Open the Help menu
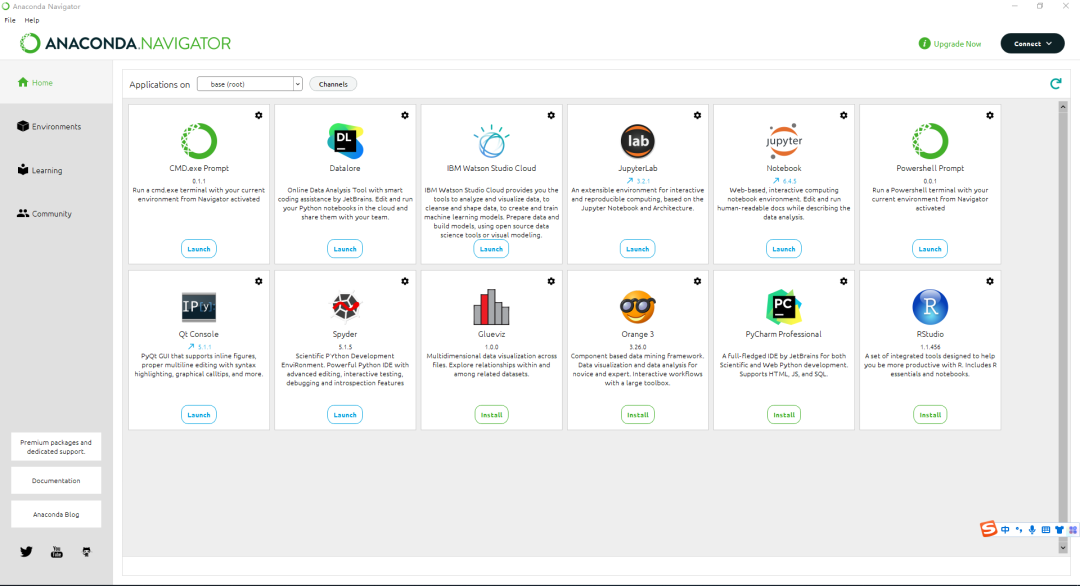 (x=32, y=20)
